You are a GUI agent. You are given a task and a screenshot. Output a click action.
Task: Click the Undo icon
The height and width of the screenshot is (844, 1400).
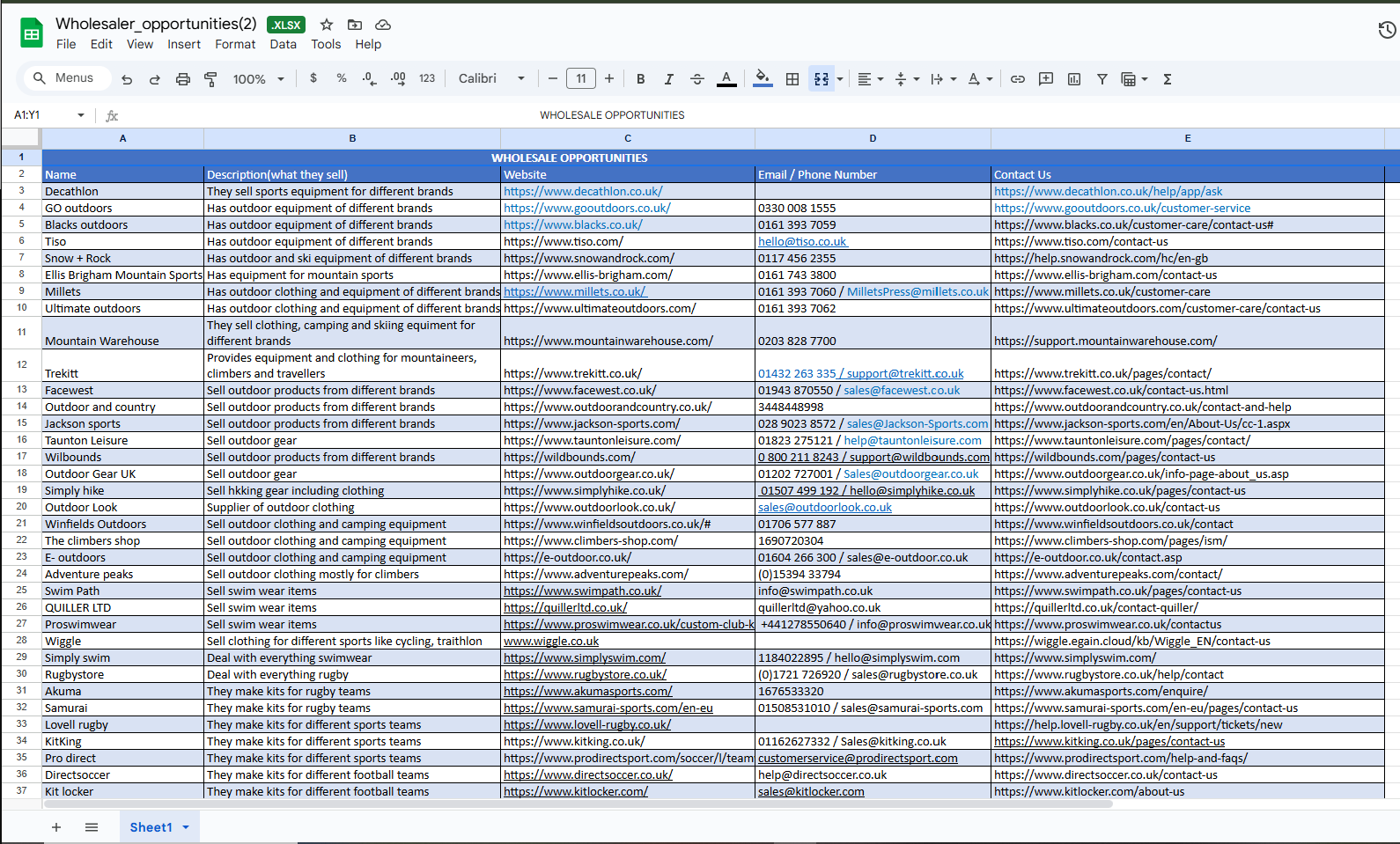(127, 79)
